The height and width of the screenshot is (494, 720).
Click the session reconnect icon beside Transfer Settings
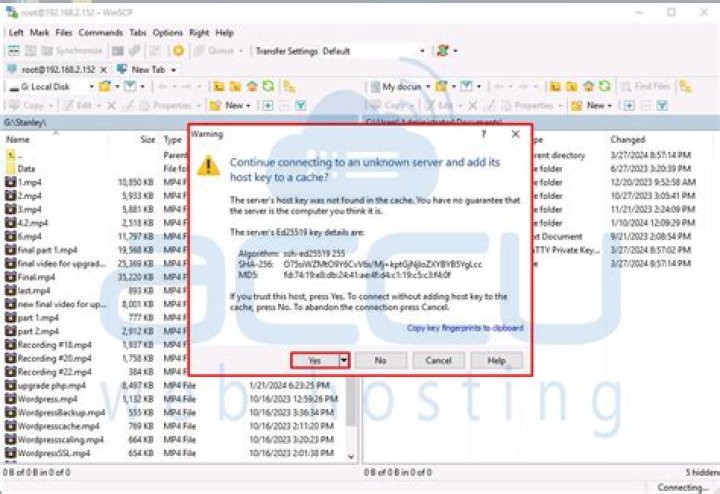(443, 51)
